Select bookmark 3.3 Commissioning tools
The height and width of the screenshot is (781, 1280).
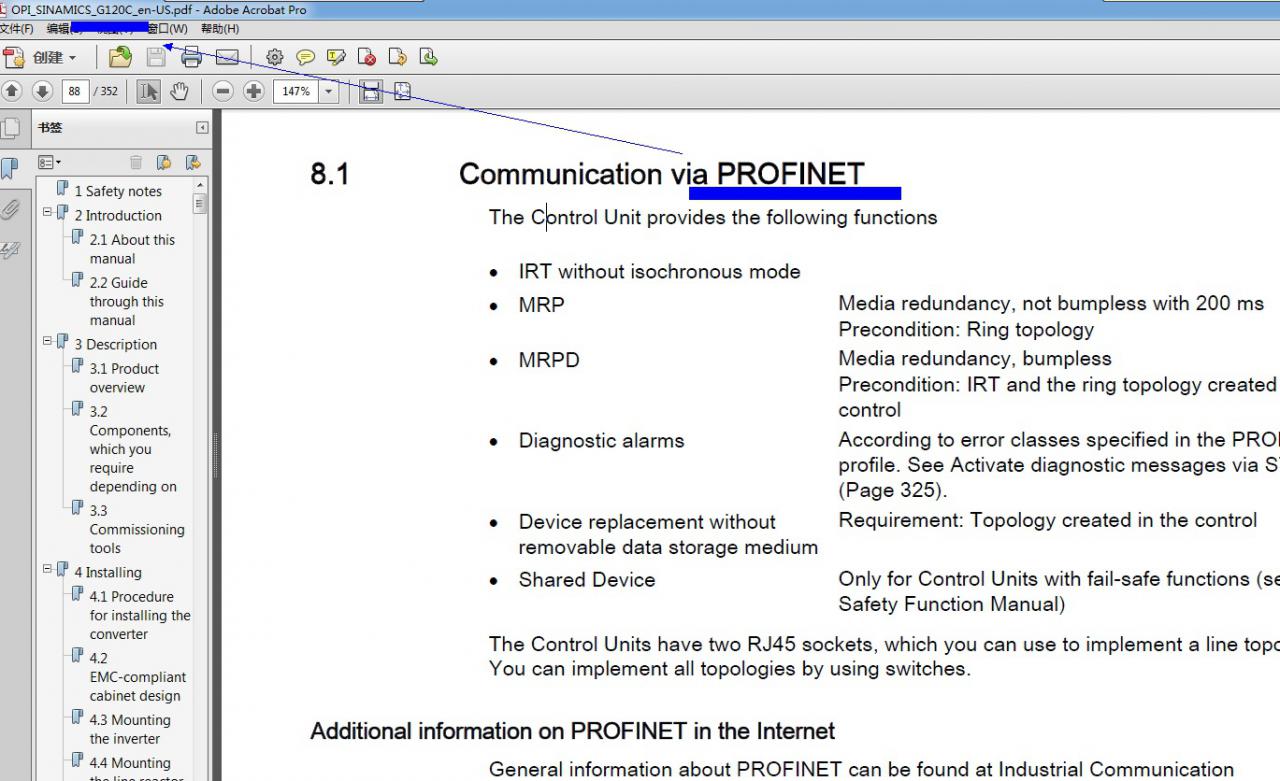137,529
